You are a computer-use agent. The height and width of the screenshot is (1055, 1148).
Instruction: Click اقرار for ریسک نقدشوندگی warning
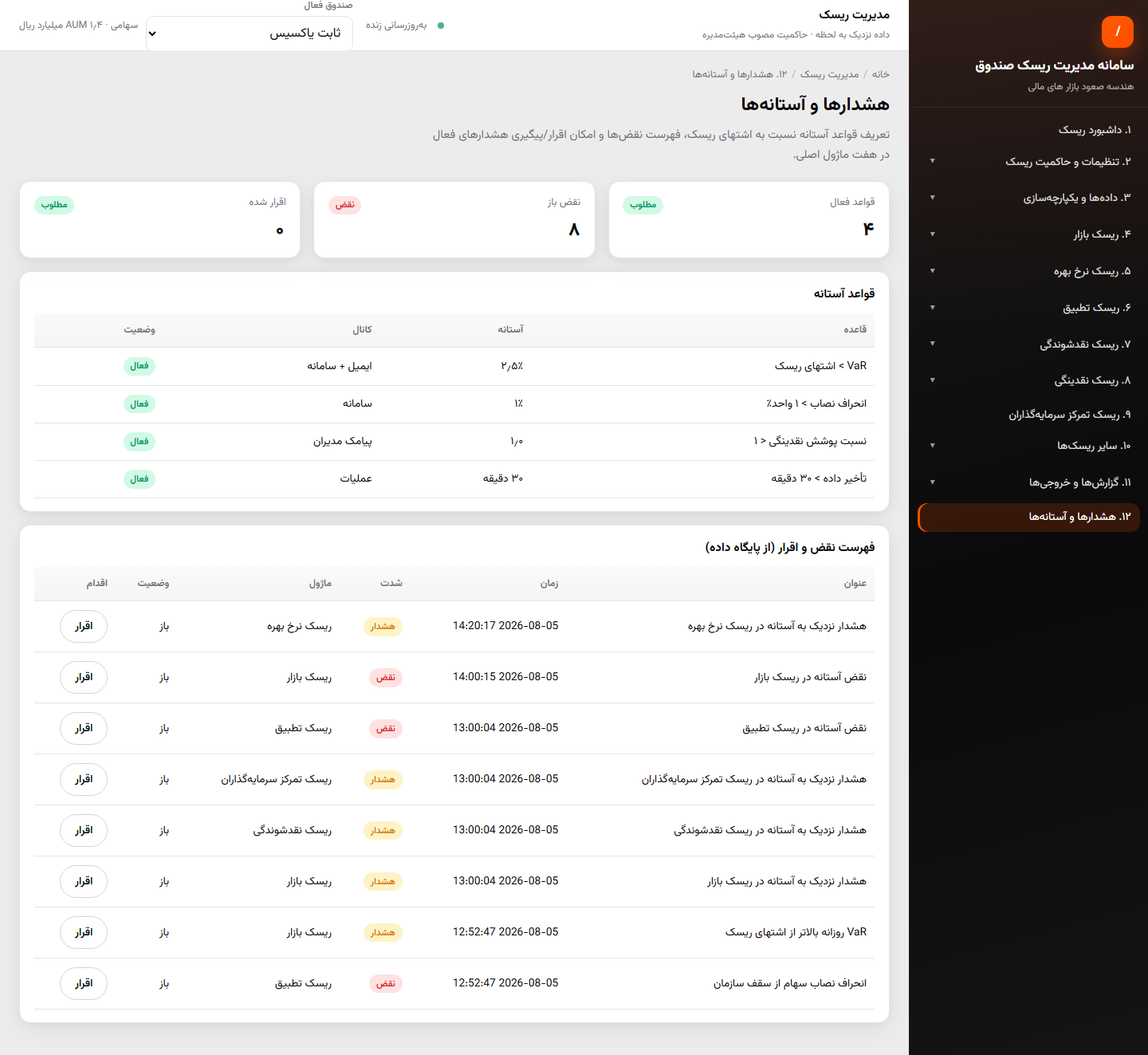[84, 830]
